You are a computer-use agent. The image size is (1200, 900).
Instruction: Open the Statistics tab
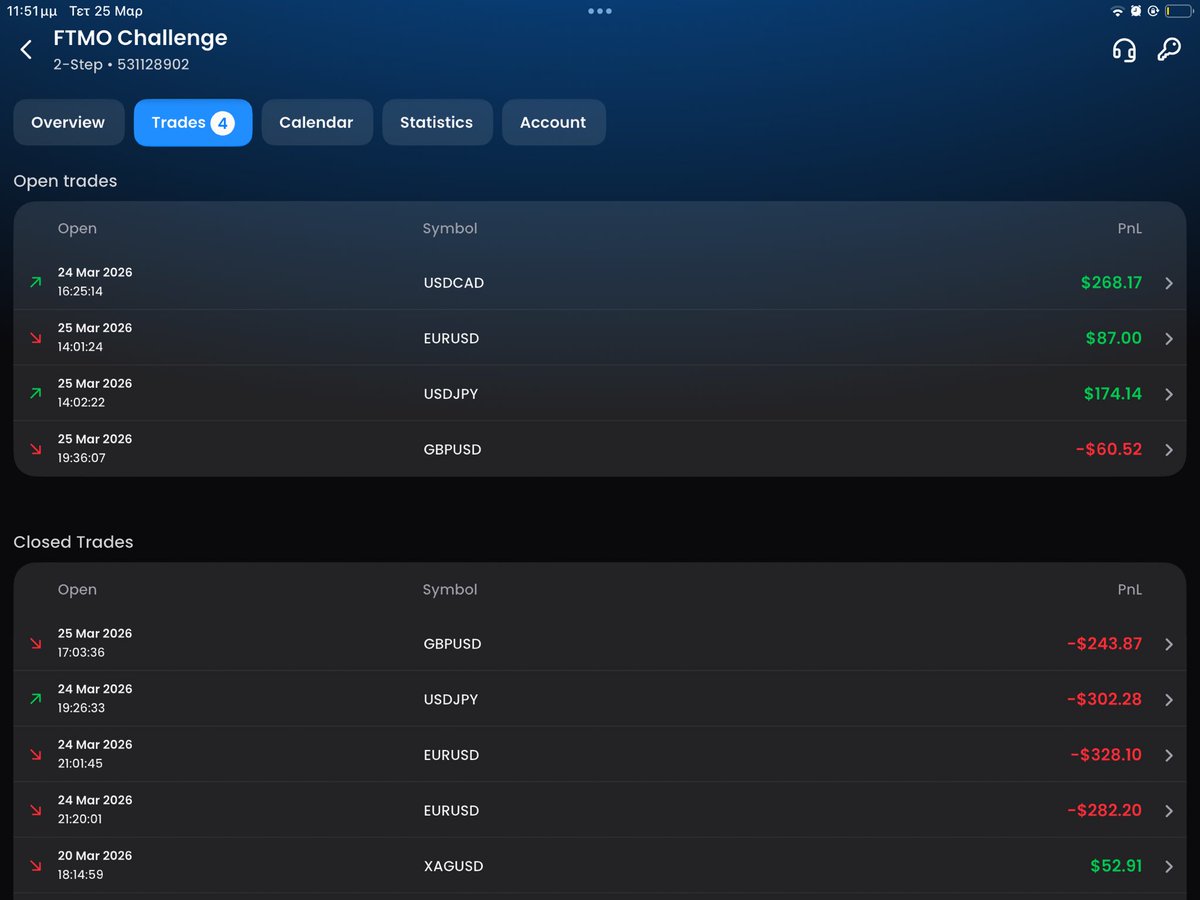pyautogui.click(x=437, y=122)
